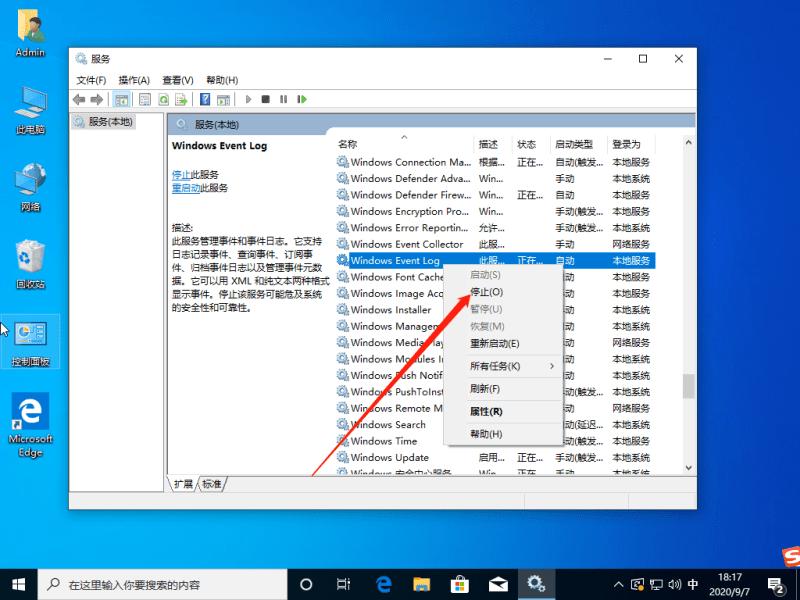Viewport: 800px width, 600px height.
Task: Open the Properties toolbar icon
Action: point(145,99)
